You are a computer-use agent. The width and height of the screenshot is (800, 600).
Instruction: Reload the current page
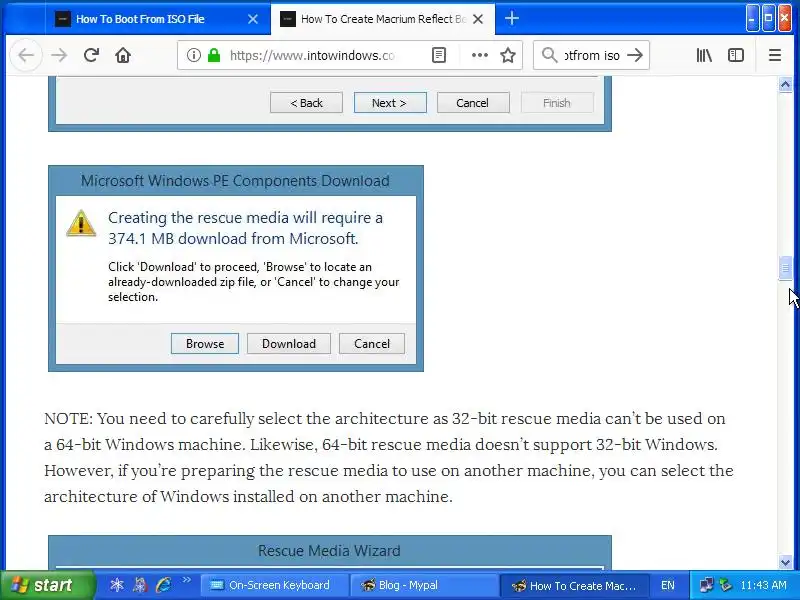click(91, 55)
